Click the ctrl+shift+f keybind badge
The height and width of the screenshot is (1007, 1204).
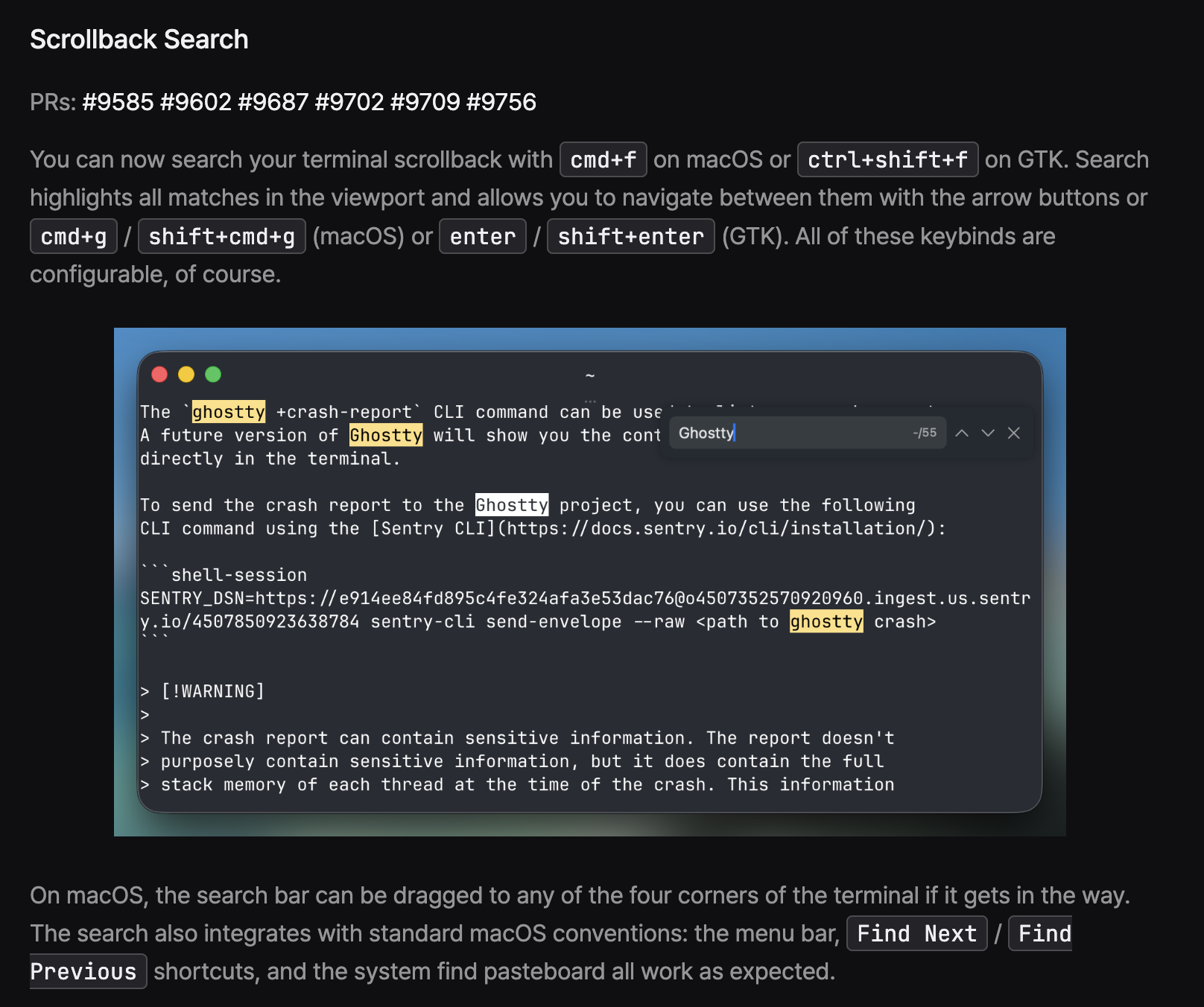[x=887, y=159]
